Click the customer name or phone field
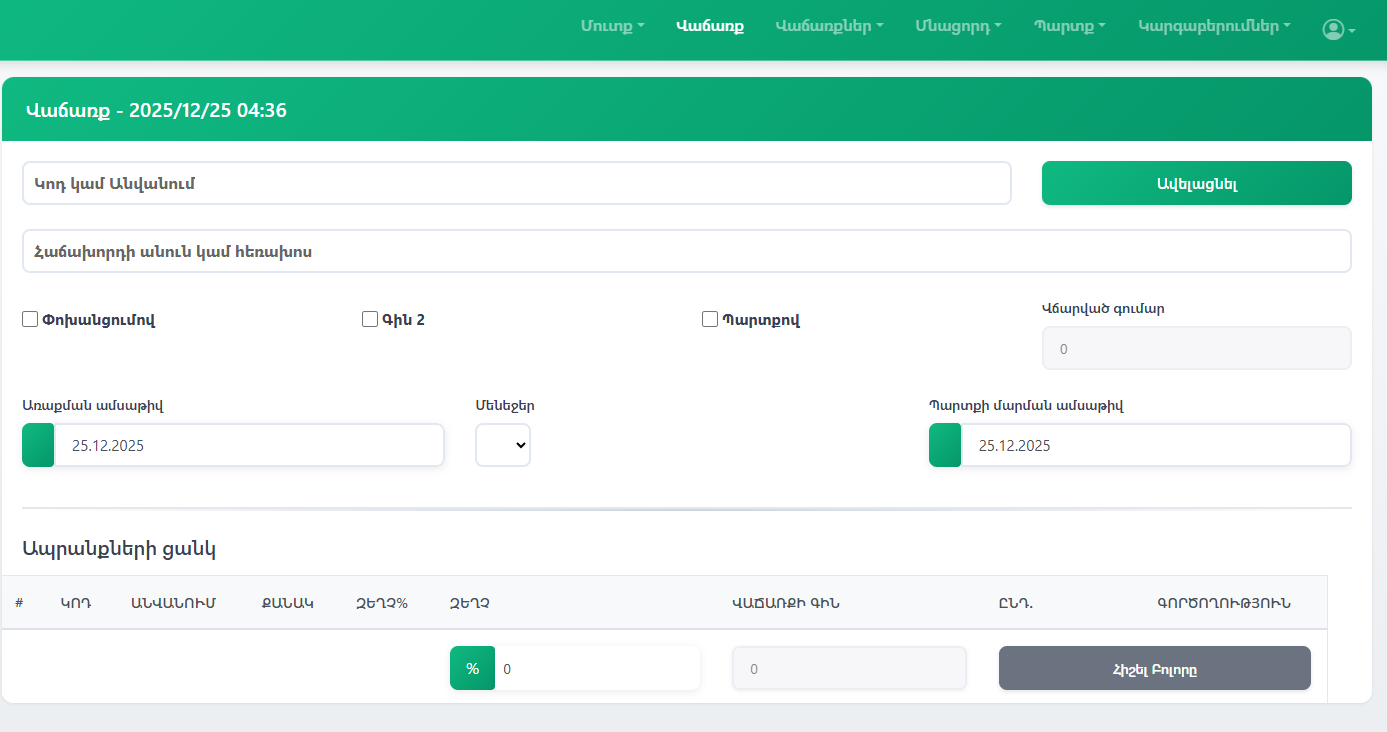The image size is (1387, 732). [686, 251]
